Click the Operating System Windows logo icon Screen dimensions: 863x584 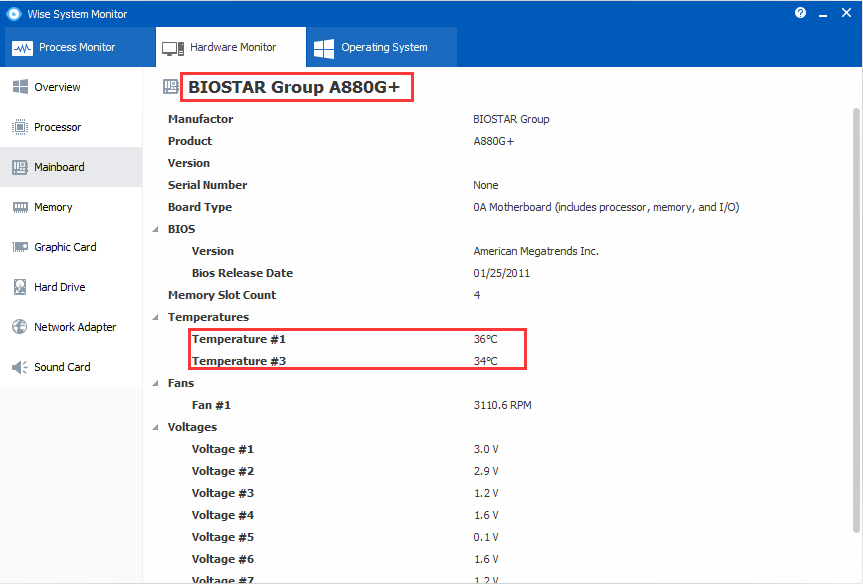(324, 48)
